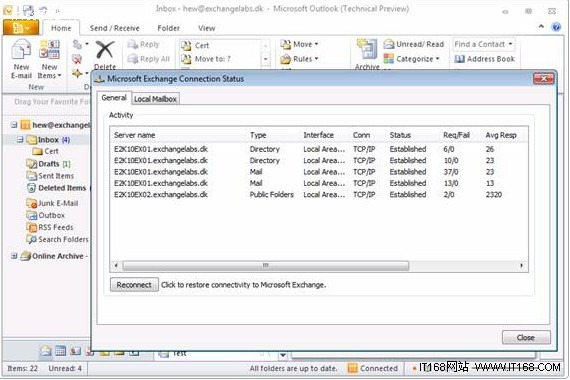The image size is (570, 380).
Task: Select the 'Move to: ?' quick step
Action: pyautogui.click(x=206, y=59)
